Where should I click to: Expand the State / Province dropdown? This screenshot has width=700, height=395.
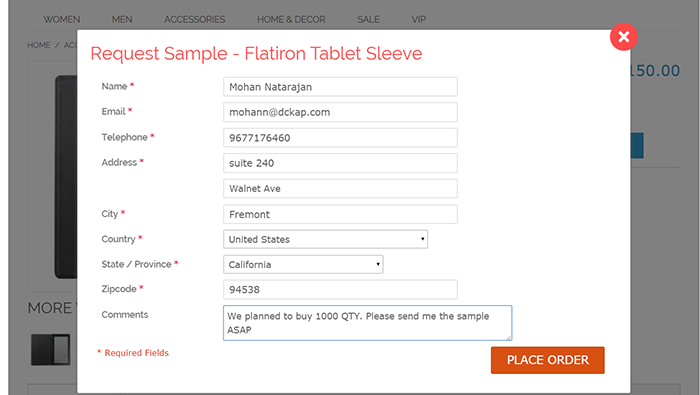303,264
